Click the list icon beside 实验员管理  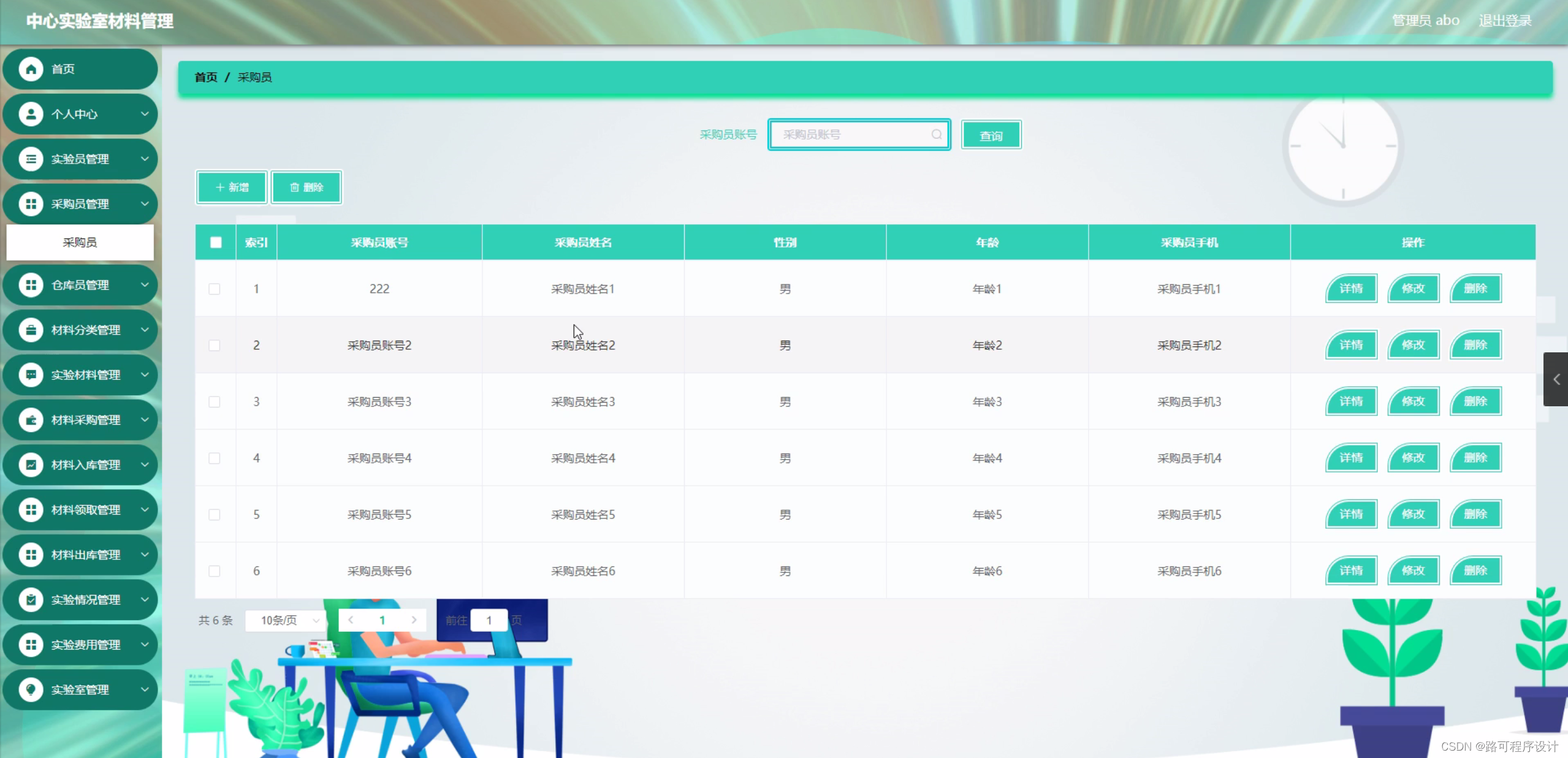pos(31,159)
